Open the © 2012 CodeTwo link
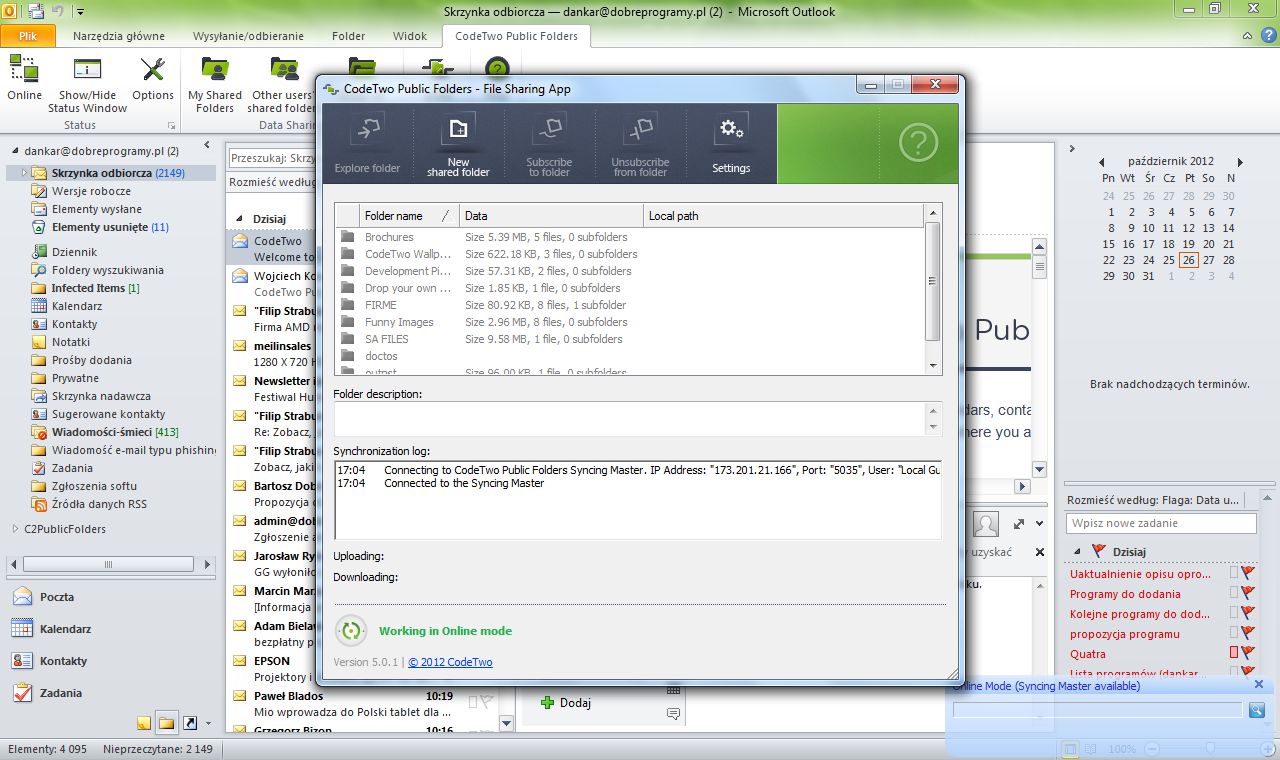The image size is (1280, 760). (450, 662)
